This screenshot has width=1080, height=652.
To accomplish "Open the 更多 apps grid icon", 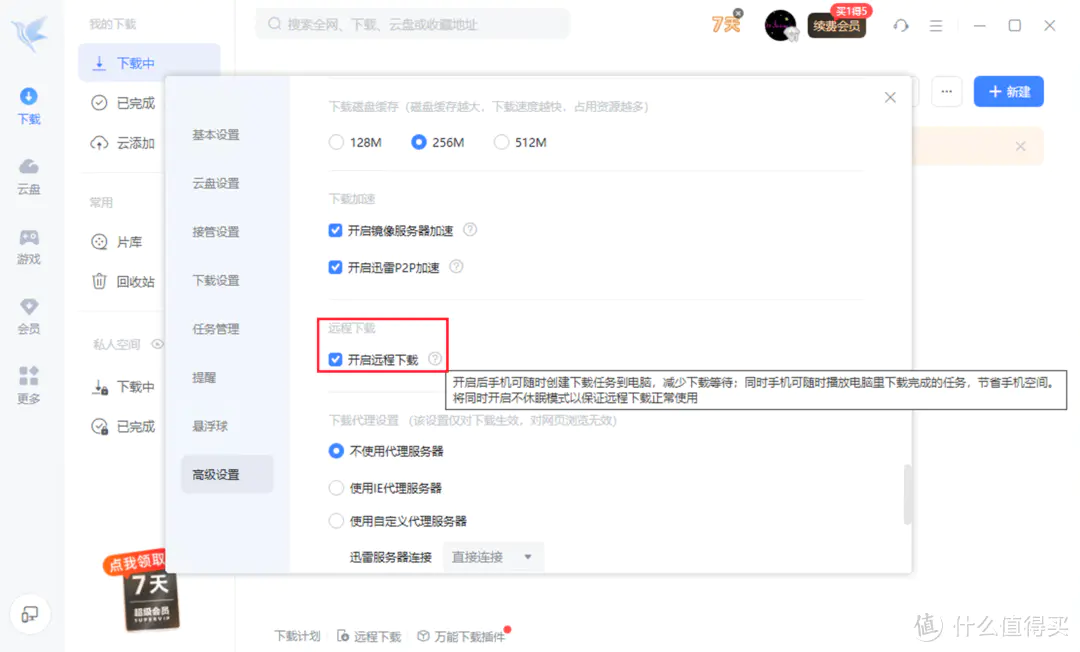I will pos(29,386).
